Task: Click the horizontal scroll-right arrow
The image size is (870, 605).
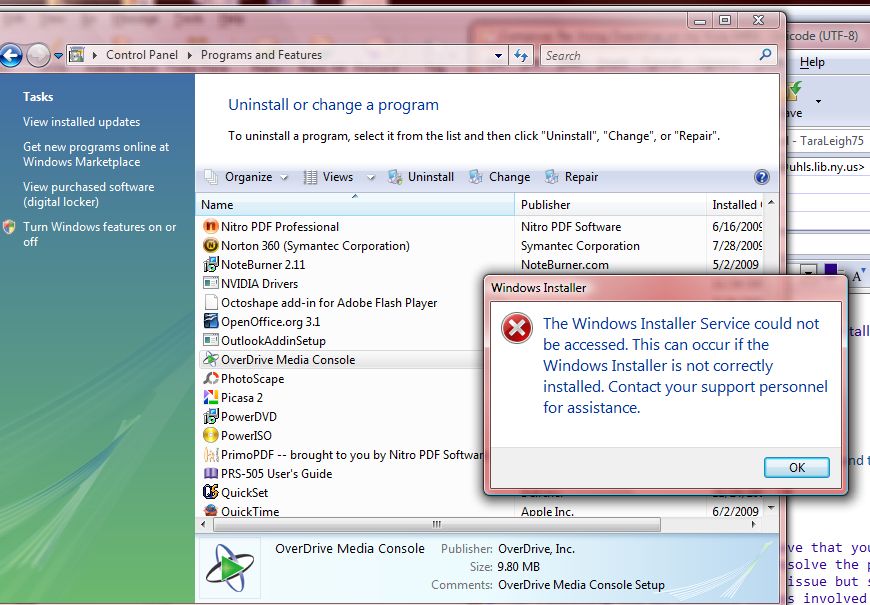Action: point(753,525)
